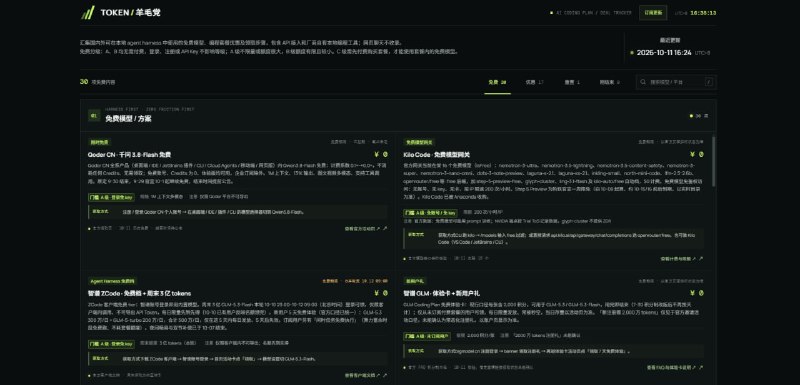Image resolution: width=800 pixels, height=385 pixels.
Task: Click the orange deadline text on ZCode card
Action: [355, 281]
